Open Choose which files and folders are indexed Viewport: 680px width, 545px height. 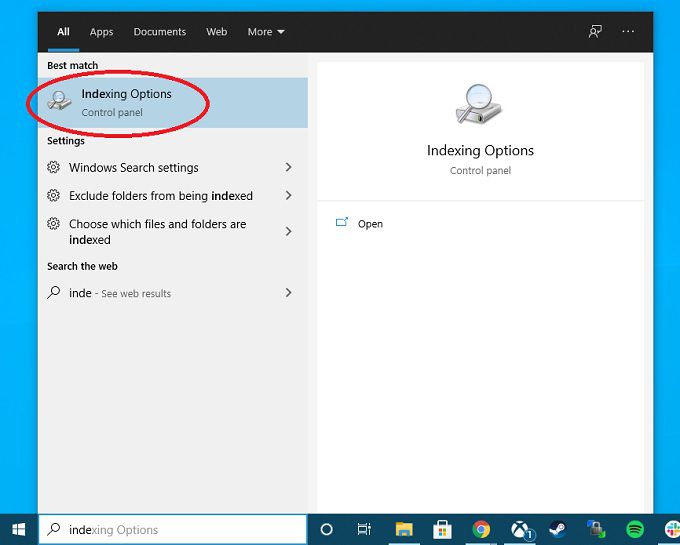[157, 232]
